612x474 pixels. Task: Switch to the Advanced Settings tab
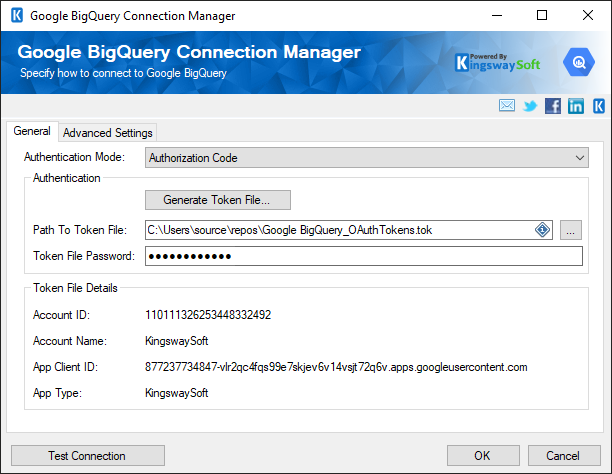(108, 133)
